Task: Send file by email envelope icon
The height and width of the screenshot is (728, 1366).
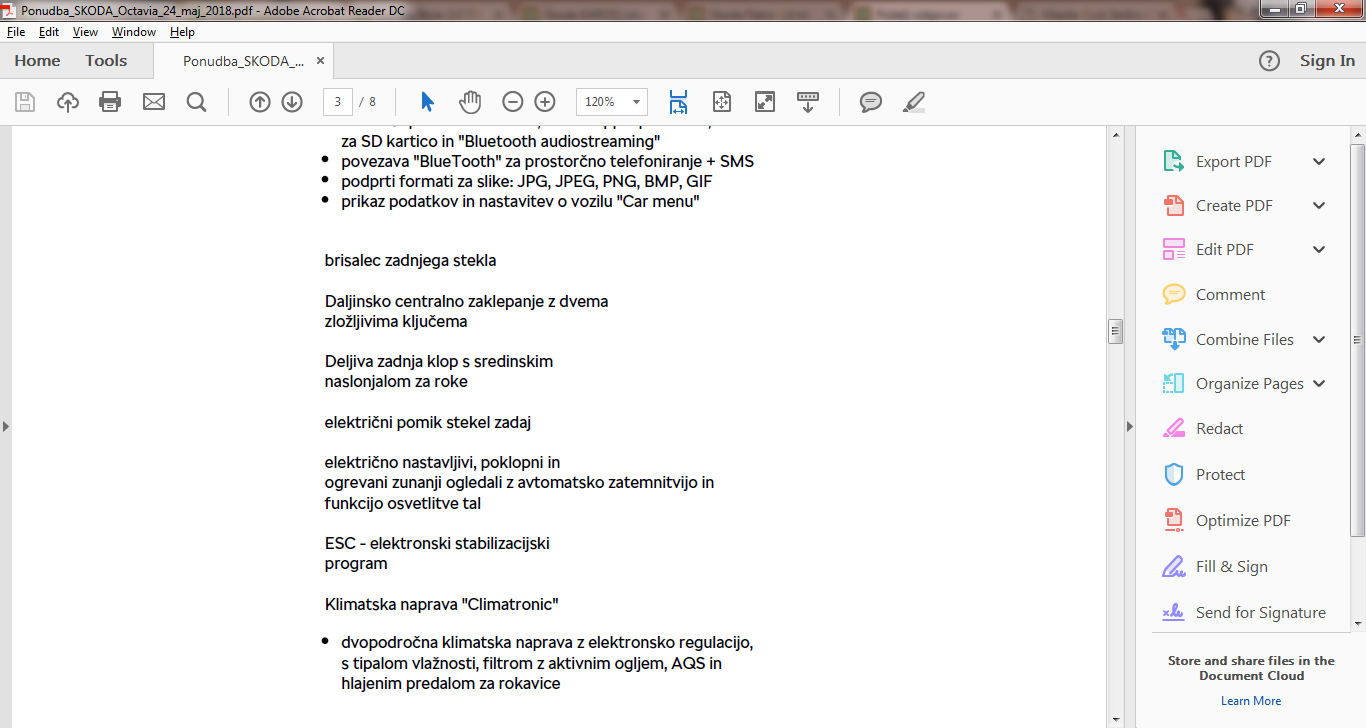Action: tap(153, 101)
